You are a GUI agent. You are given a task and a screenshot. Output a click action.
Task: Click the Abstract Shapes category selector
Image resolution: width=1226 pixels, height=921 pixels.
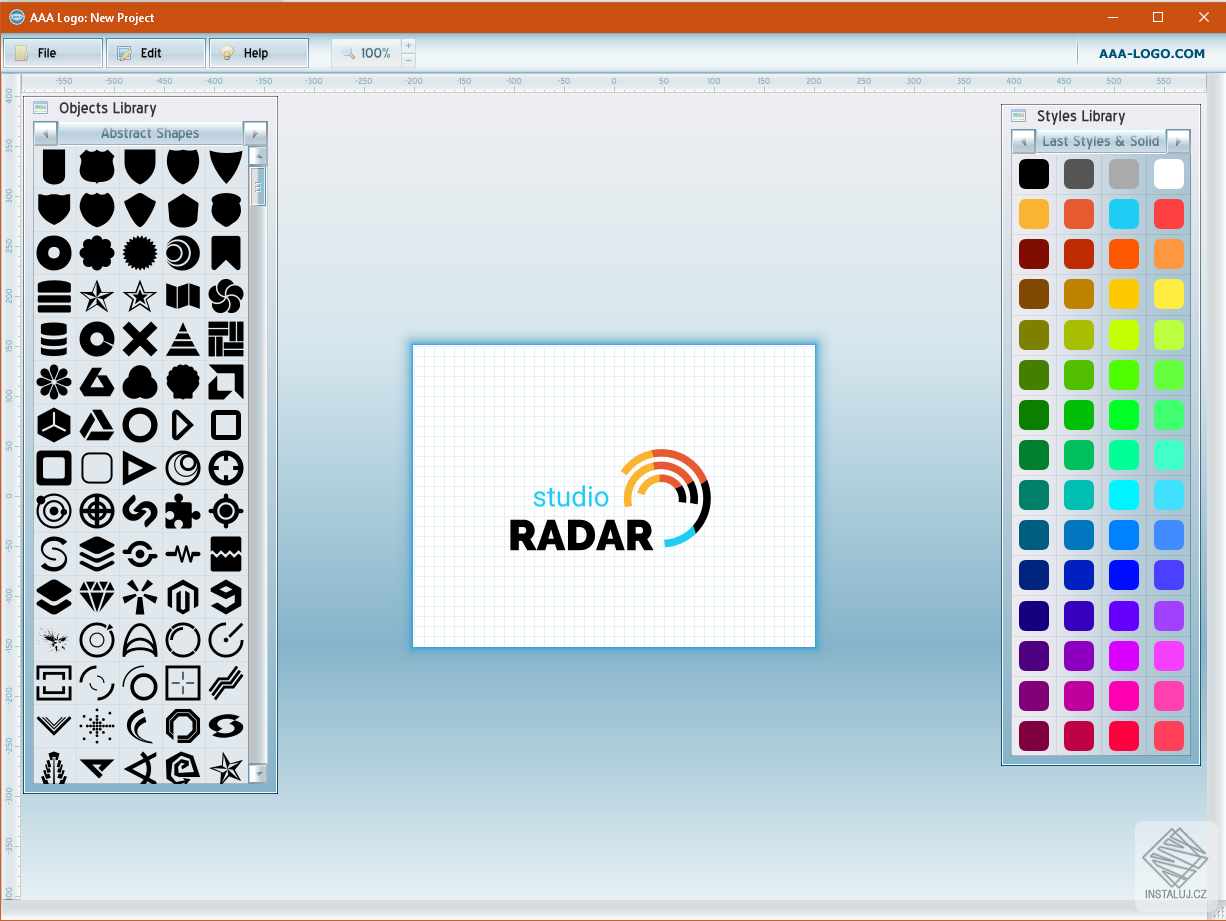coord(150,133)
